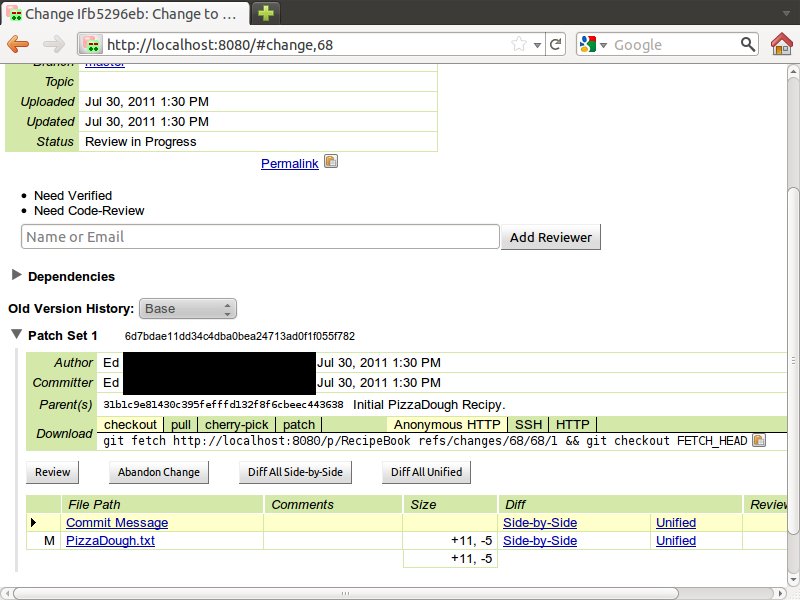Open Side-by-Side diff for Commit Message
The height and width of the screenshot is (600, 800).
(540, 523)
